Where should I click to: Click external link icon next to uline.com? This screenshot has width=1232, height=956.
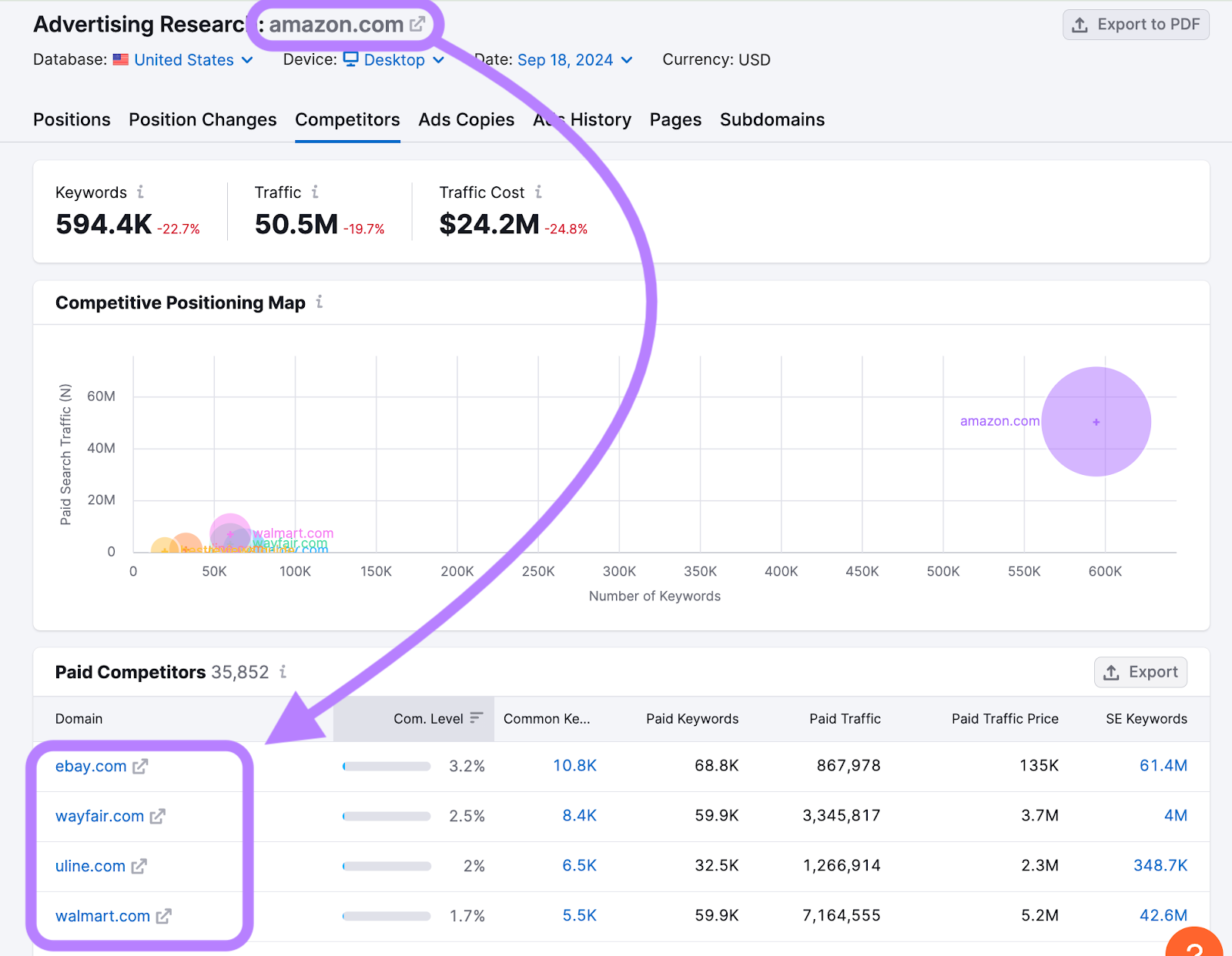(x=139, y=866)
